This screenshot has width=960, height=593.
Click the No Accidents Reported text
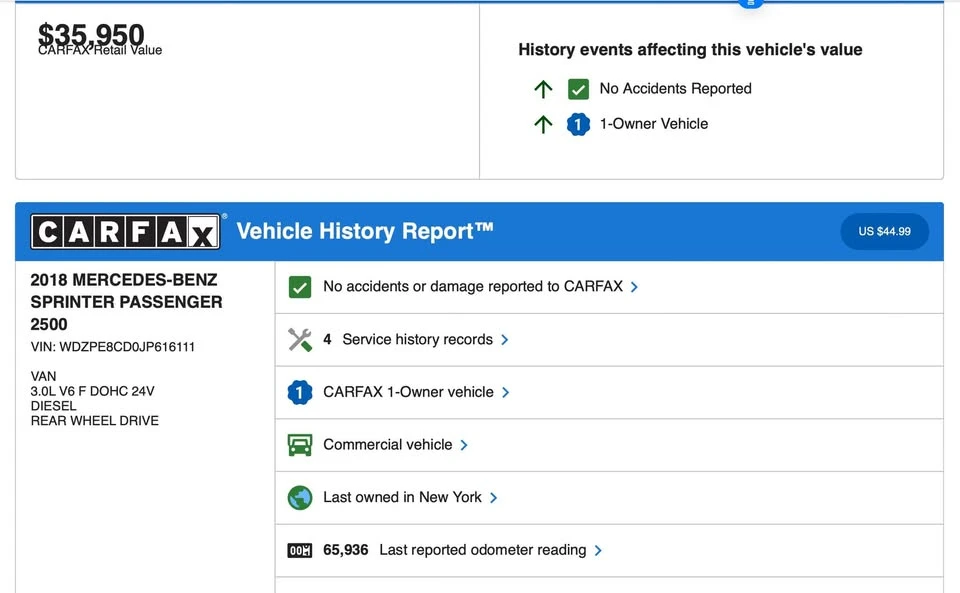click(x=675, y=89)
